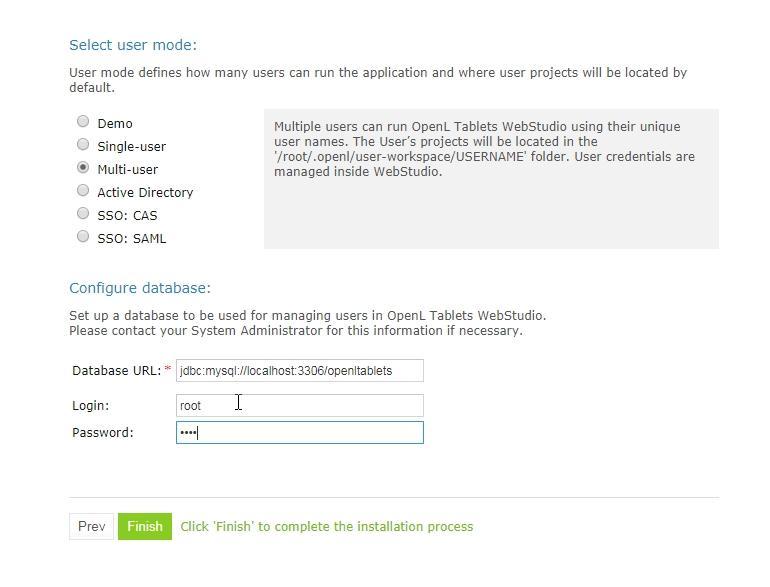This screenshot has height=587, width=770.
Task: Click the Finish button
Action: 145,527
